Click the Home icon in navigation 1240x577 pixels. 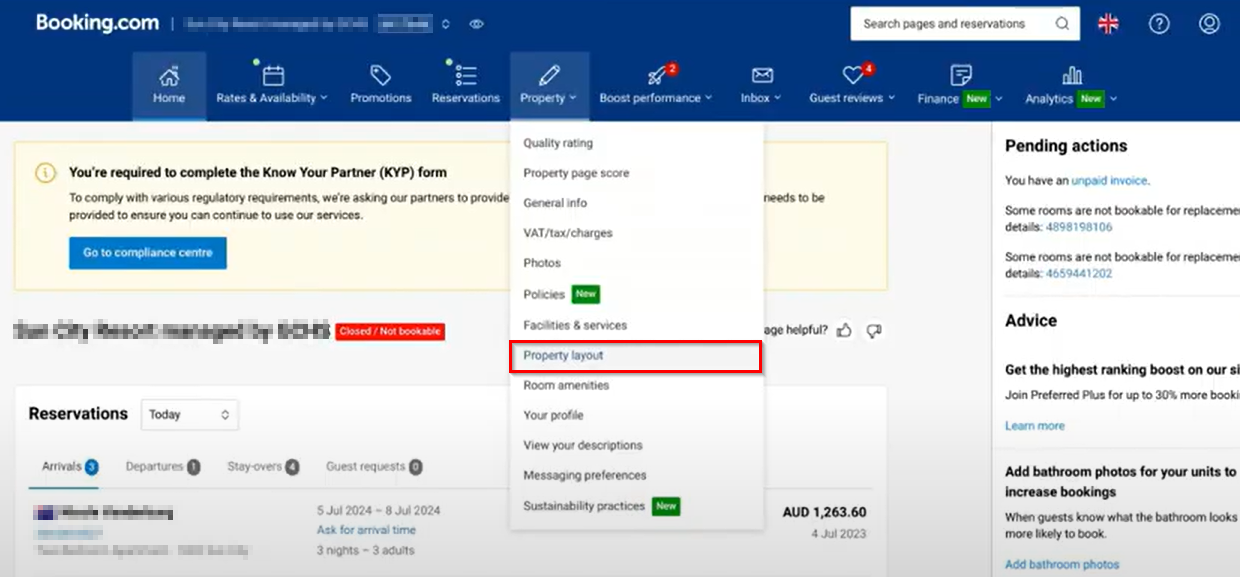pos(169,76)
